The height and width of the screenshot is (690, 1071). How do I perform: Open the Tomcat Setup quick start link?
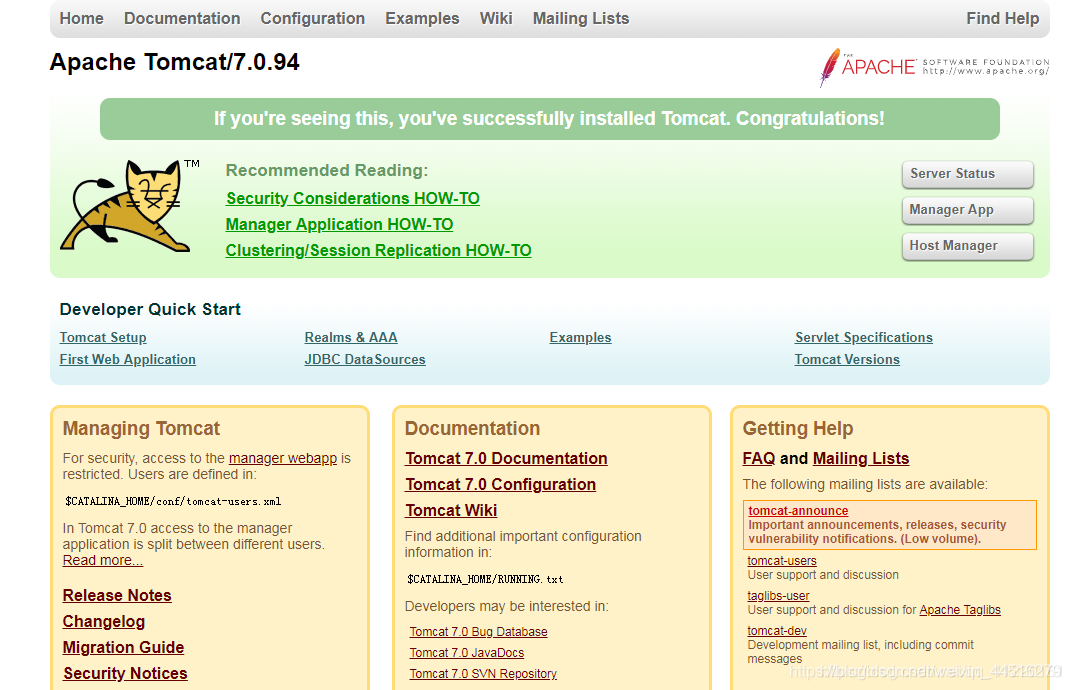click(102, 337)
